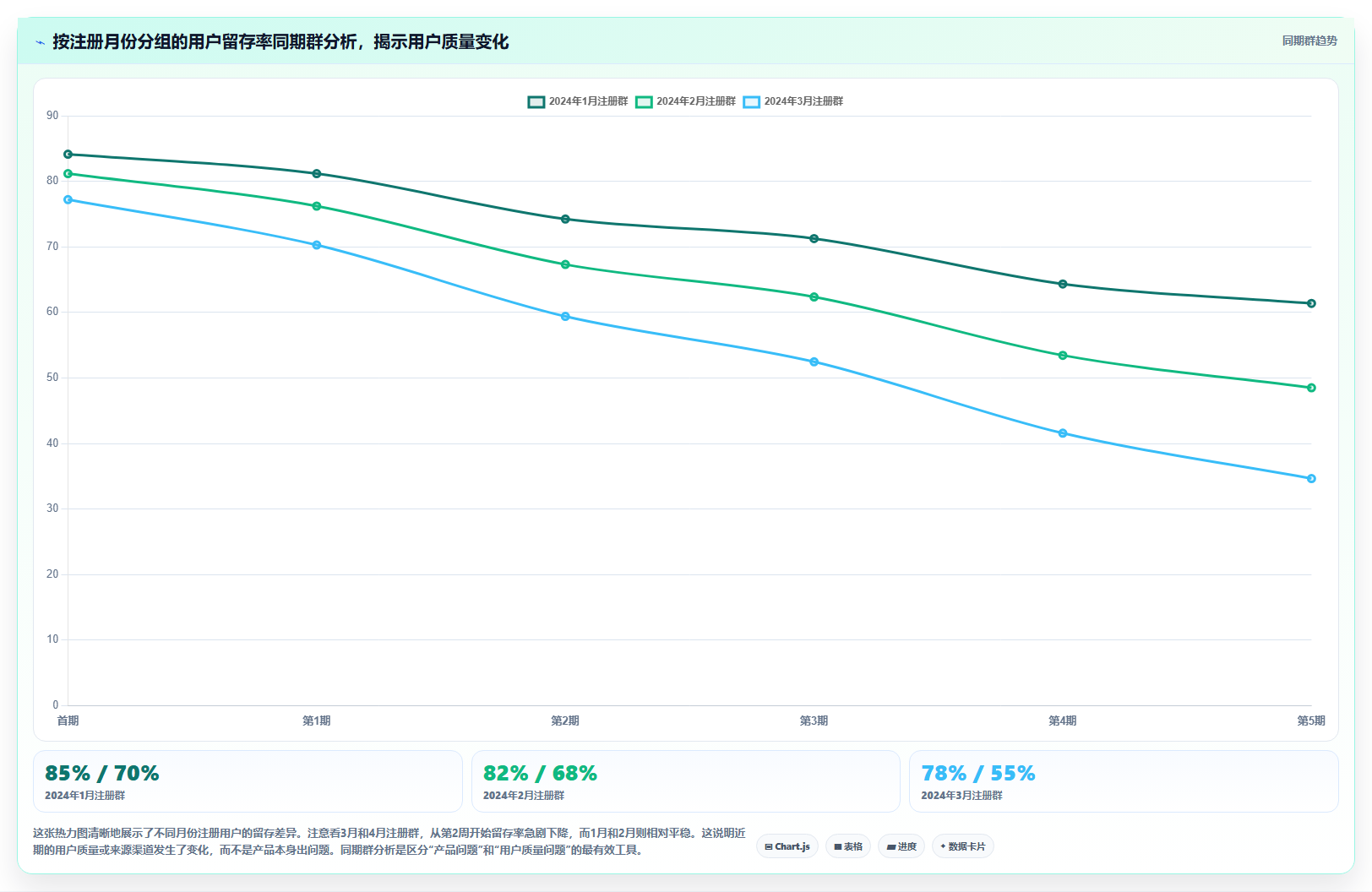Click the 3月 cohort point at 第3期
The width and height of the screenshot is (1372, 892).
814,362
